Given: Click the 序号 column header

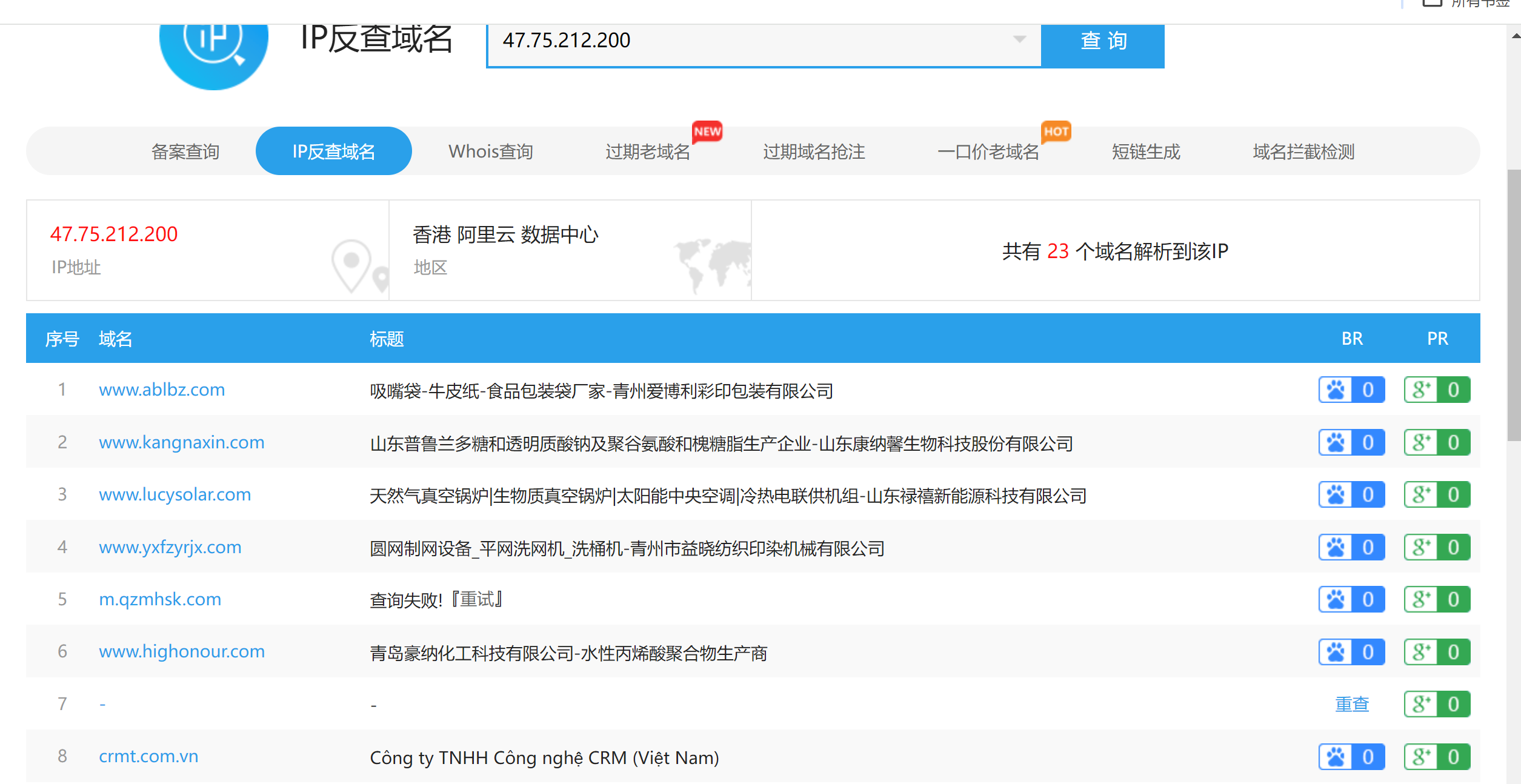Looking at the screenshot, I should [x=62, y=339].
